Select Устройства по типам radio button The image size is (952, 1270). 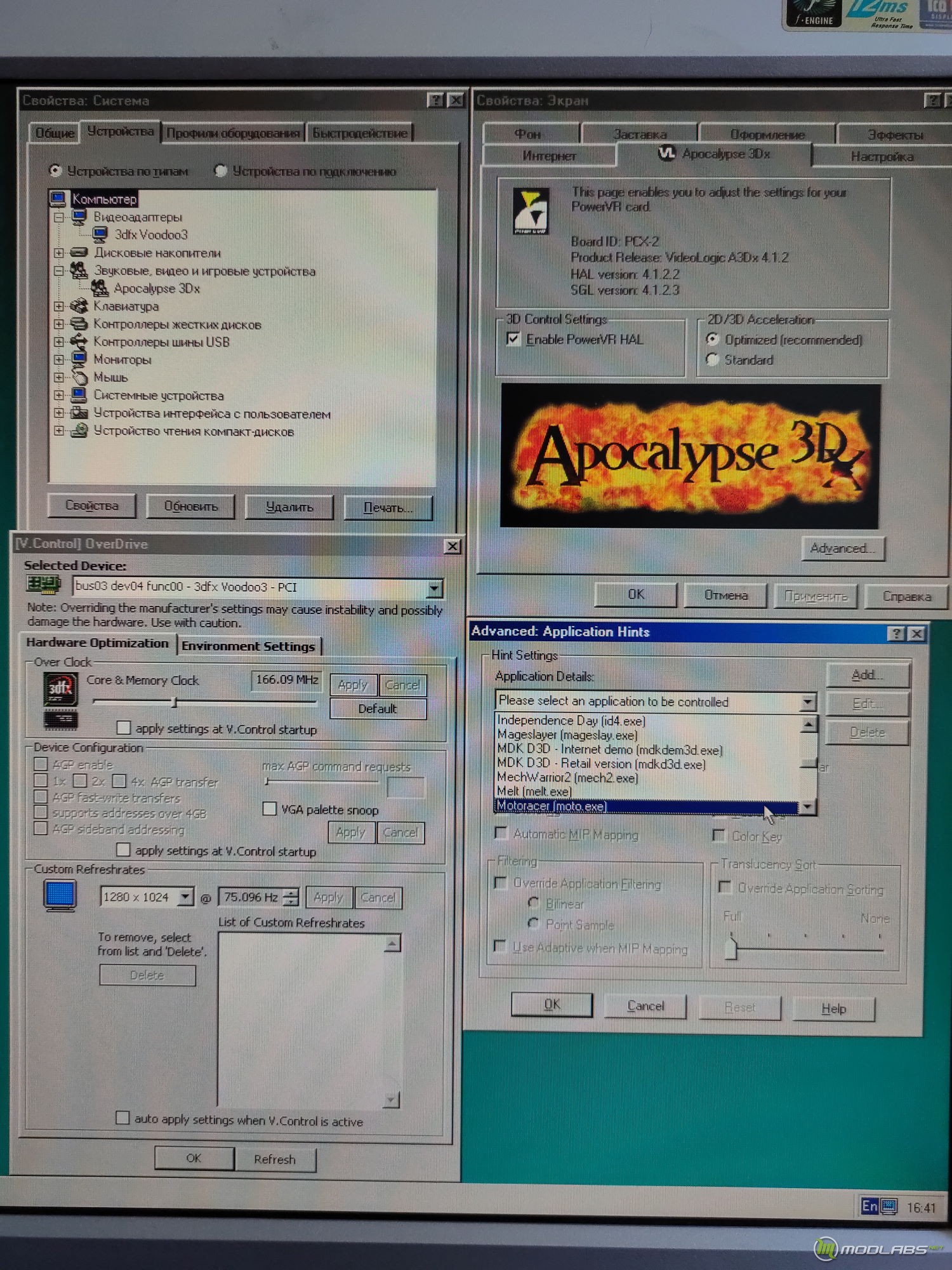pos(56,170)
